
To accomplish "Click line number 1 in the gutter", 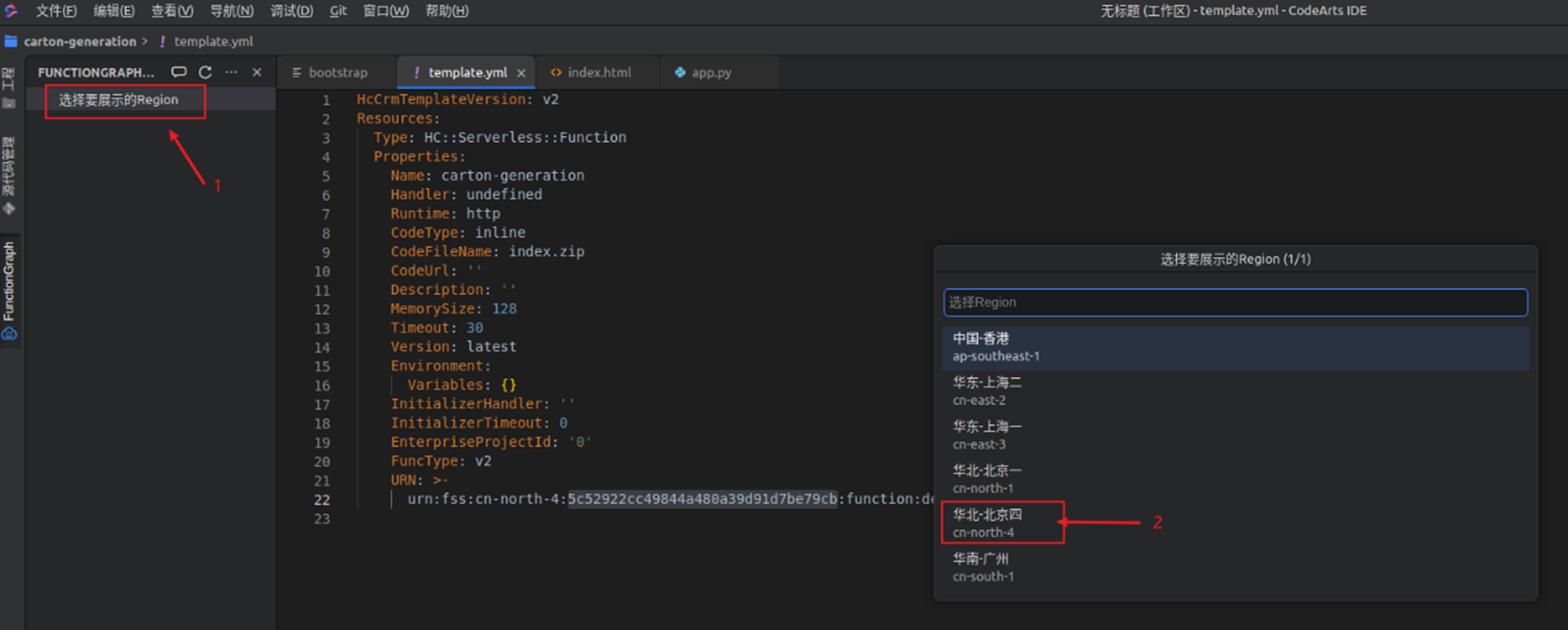I will click(326, 100).
